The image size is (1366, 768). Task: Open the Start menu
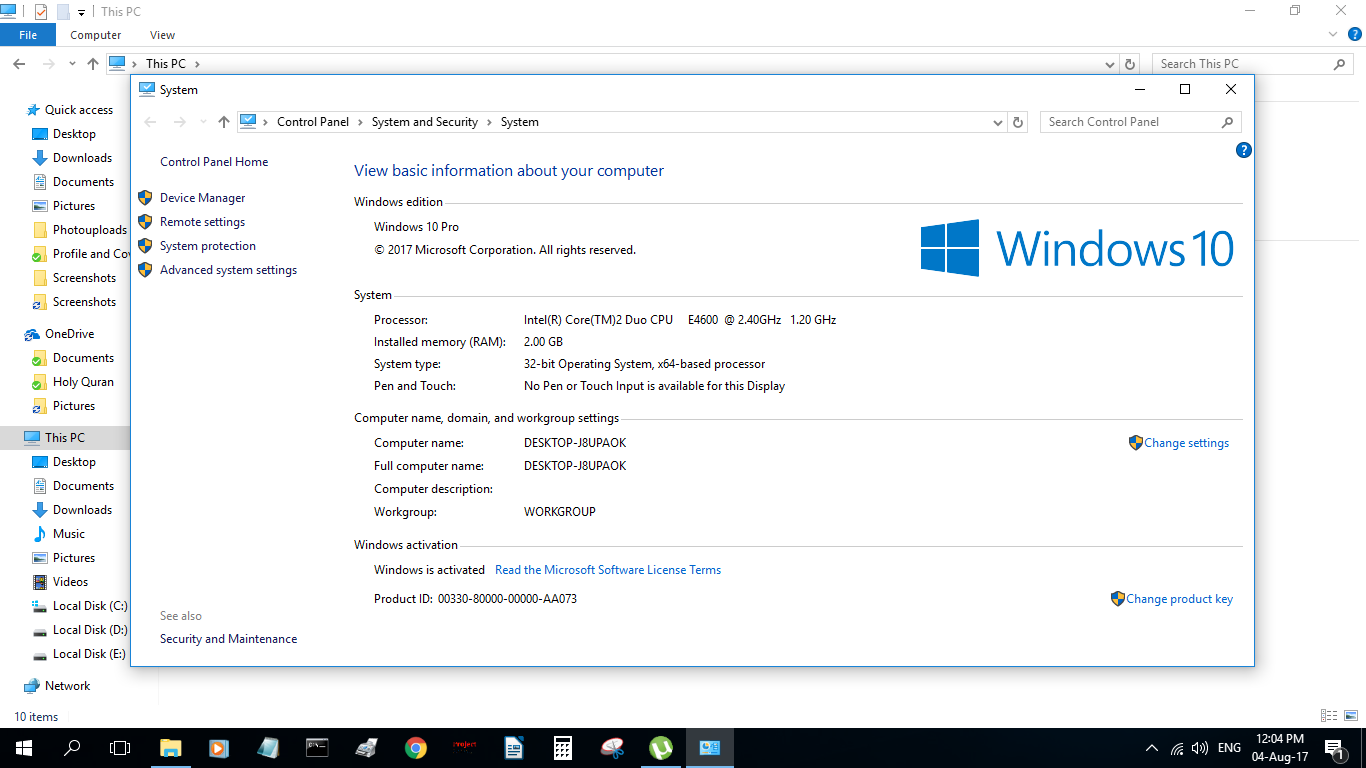tap(24, 748)
